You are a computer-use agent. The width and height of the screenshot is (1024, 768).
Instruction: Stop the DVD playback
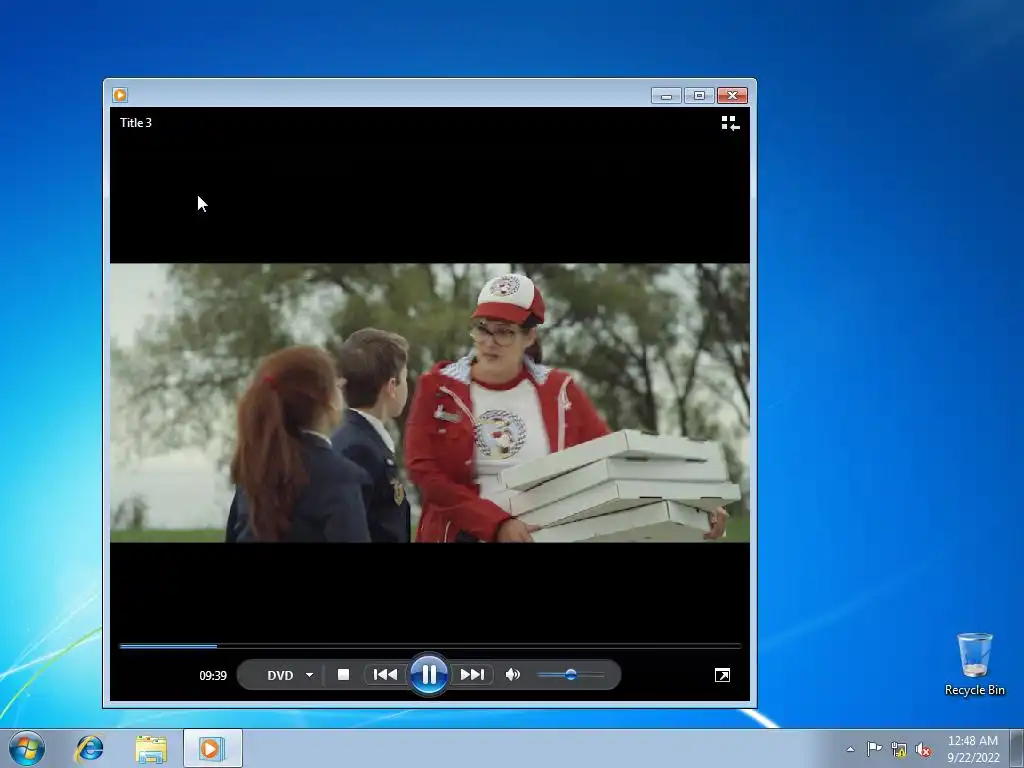(344, 675)
